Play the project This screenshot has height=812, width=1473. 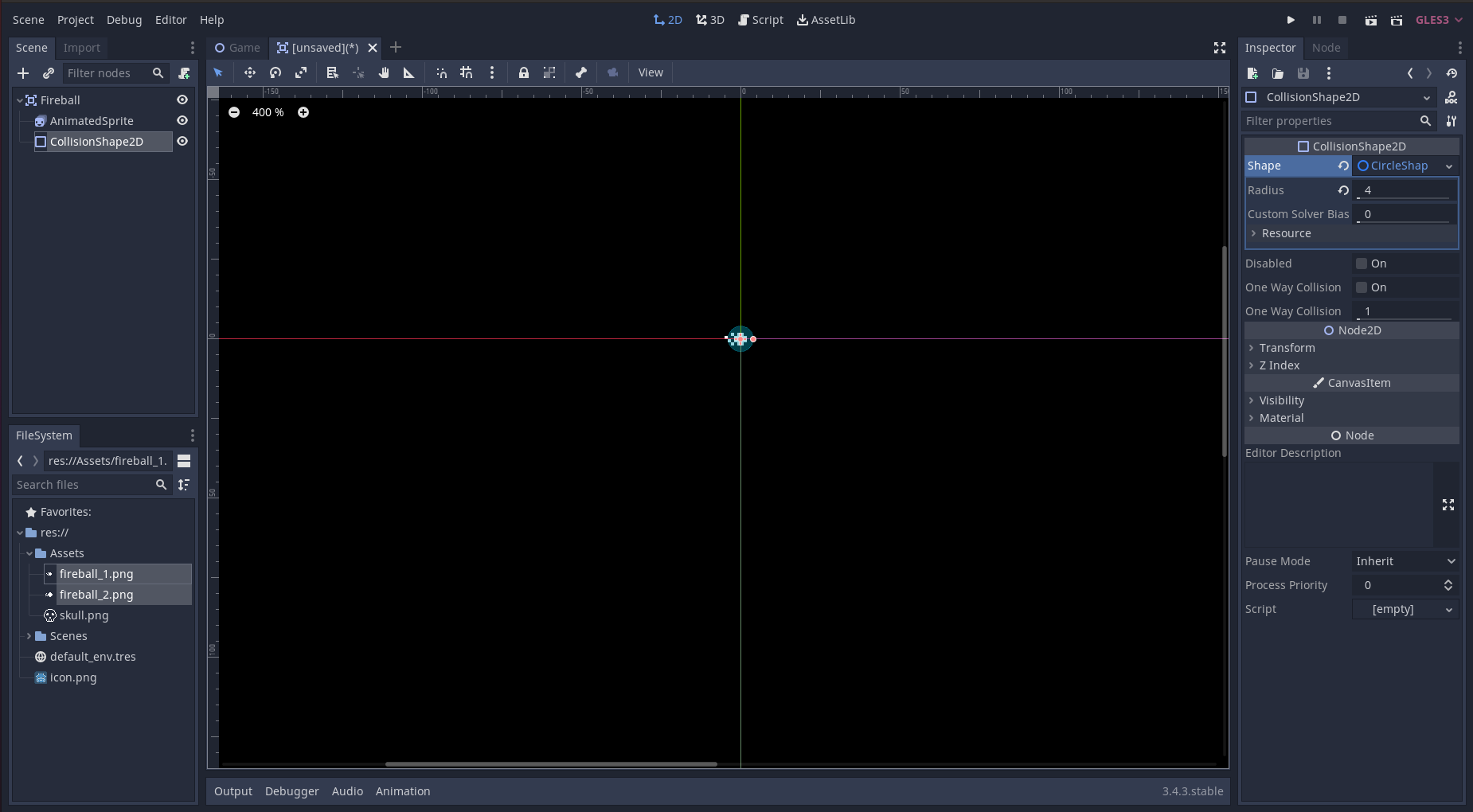(x=1291, y=20)
